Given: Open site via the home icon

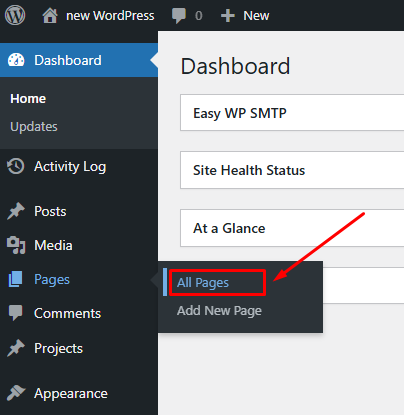Looking at the screenshot, I should click(x=50, y=16).
